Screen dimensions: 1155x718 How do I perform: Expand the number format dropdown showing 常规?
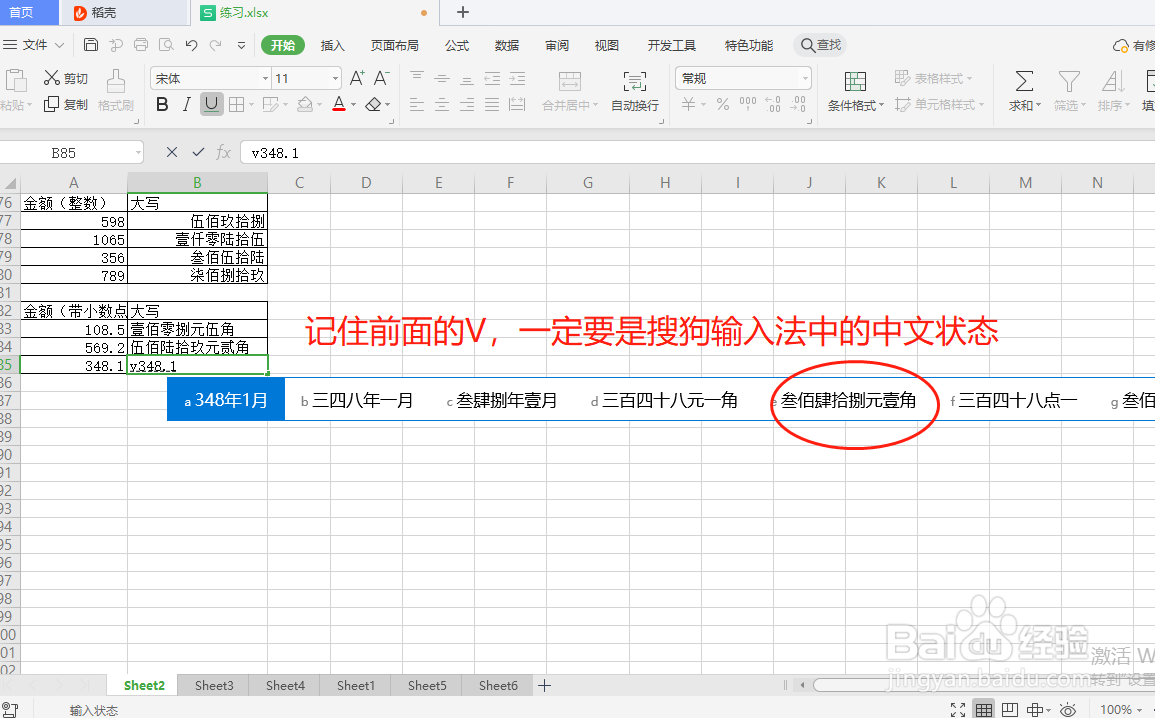tap(806, 77)
